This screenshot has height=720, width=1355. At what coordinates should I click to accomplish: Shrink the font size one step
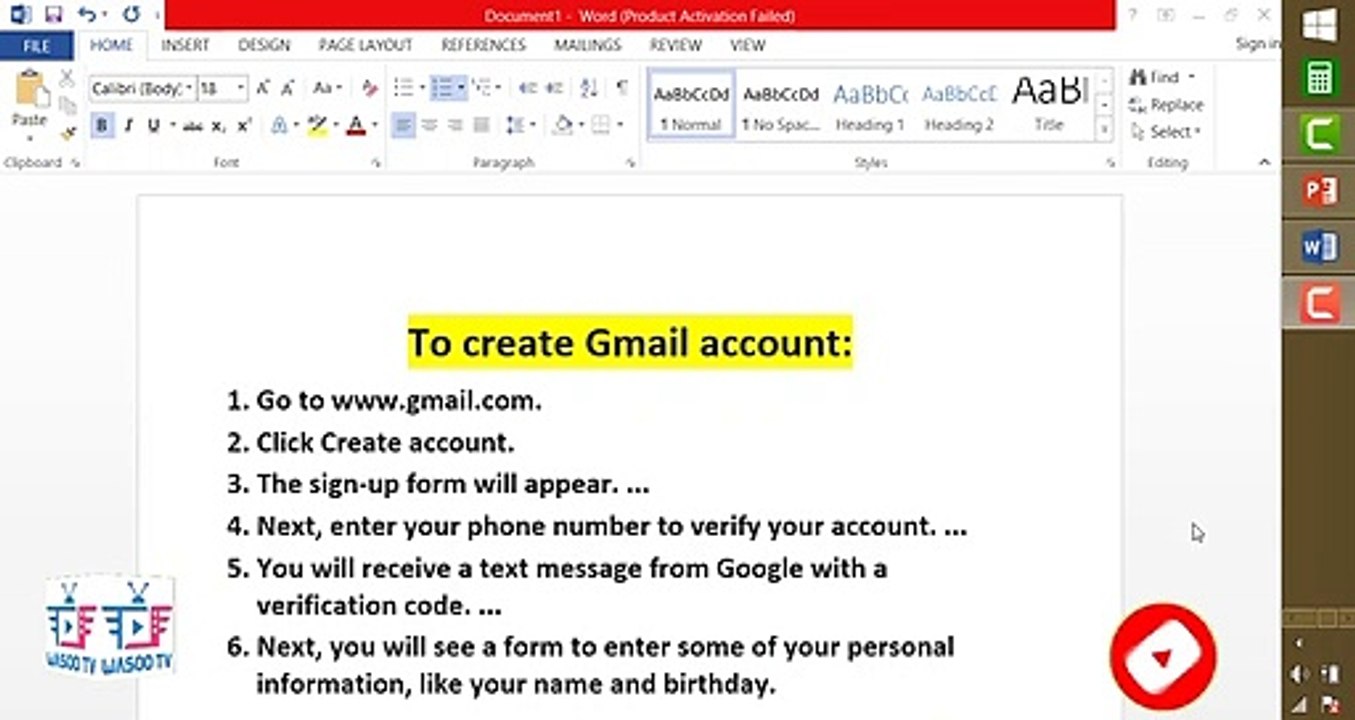(x=288, y=88)
